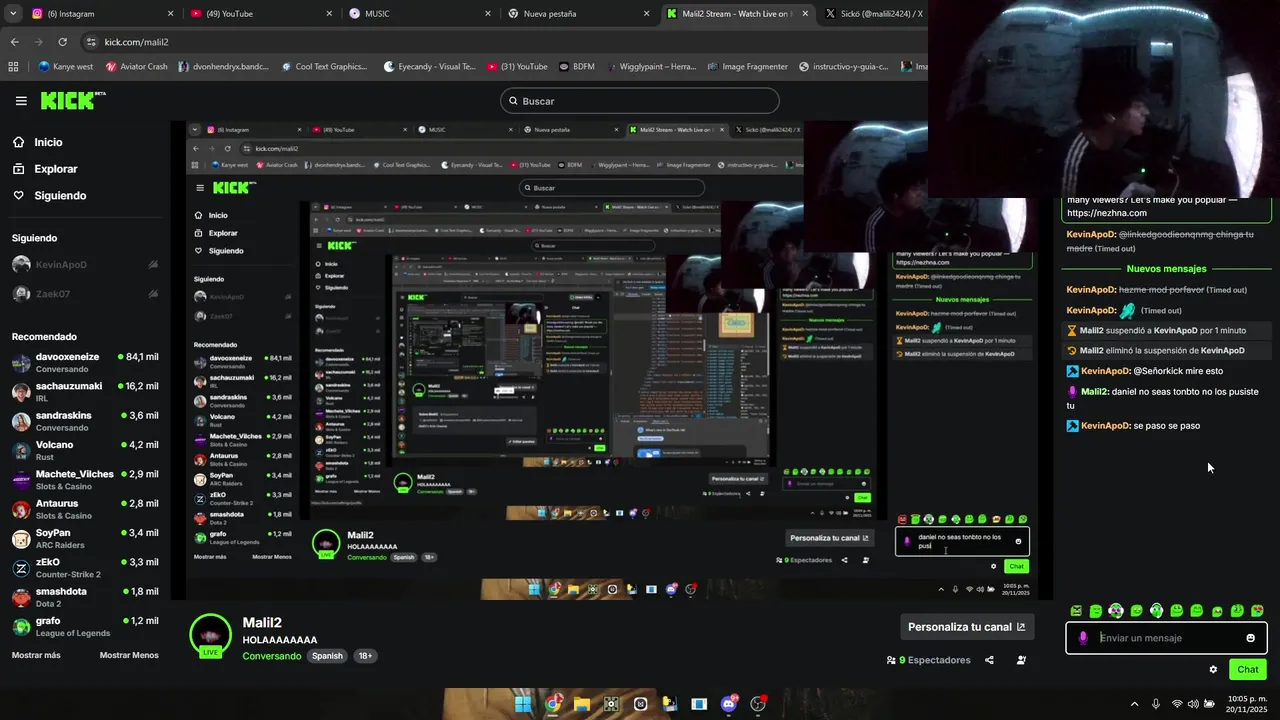Click Mostrar más in the sidebar
Viewport: 1280px width, 720px height.
[x=36, y=655]
